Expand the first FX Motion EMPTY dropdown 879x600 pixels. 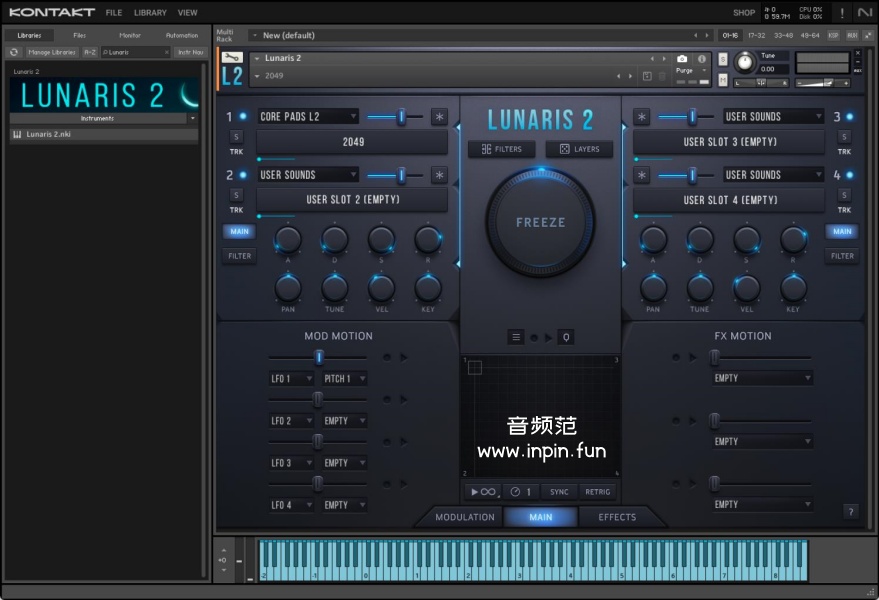tap(762, 379)
